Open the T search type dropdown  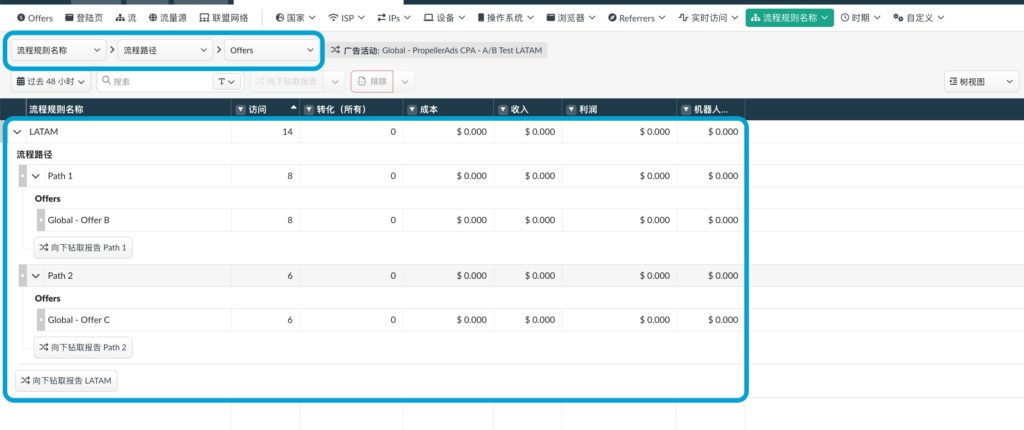pos(227,82)
